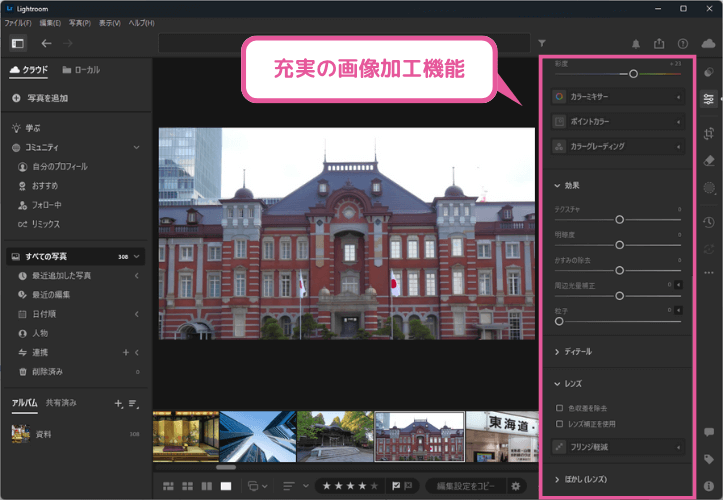724x500 pixels.
Task: Click the notifications bell icon
Action: coord(636,44)
